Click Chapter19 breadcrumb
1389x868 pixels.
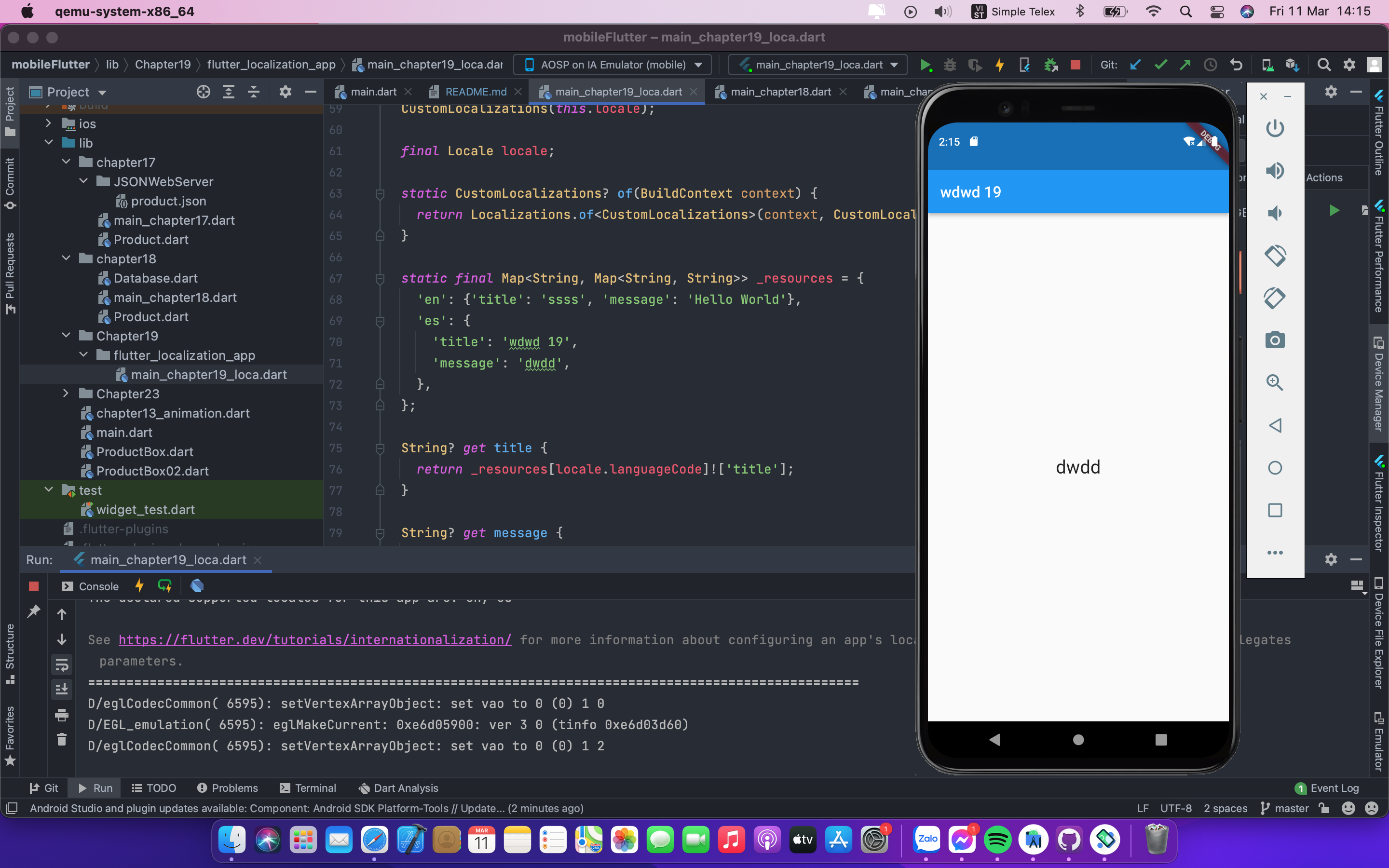click(x=163, y=64)
